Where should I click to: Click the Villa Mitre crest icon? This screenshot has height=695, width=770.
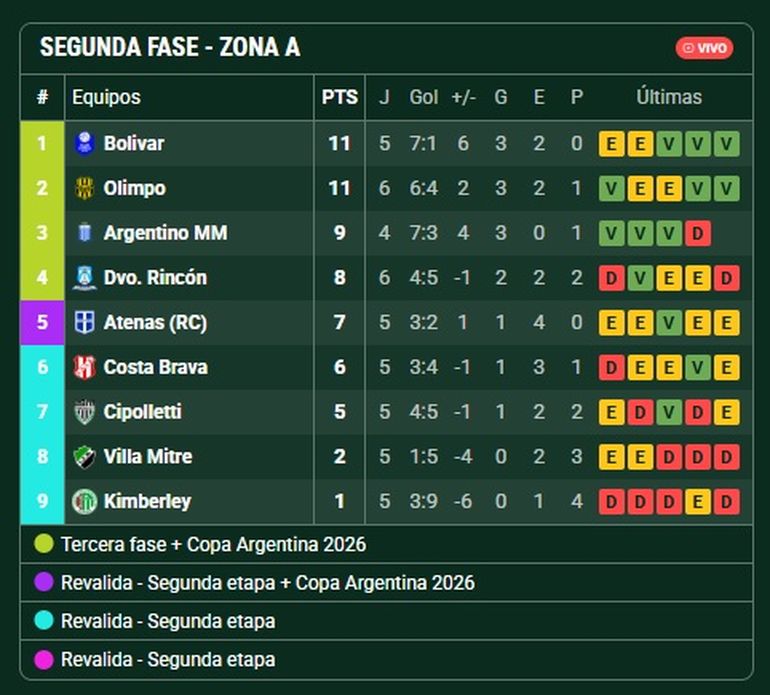(x=84, y=457)
